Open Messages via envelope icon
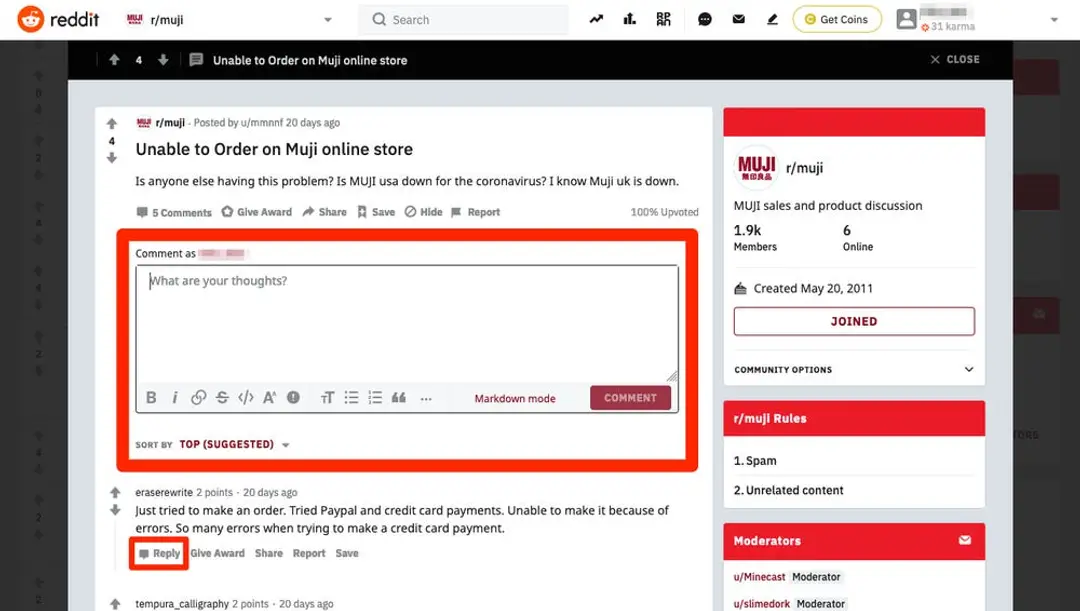Viewport: 1080px width, 611px height. (x=738, y=19)
